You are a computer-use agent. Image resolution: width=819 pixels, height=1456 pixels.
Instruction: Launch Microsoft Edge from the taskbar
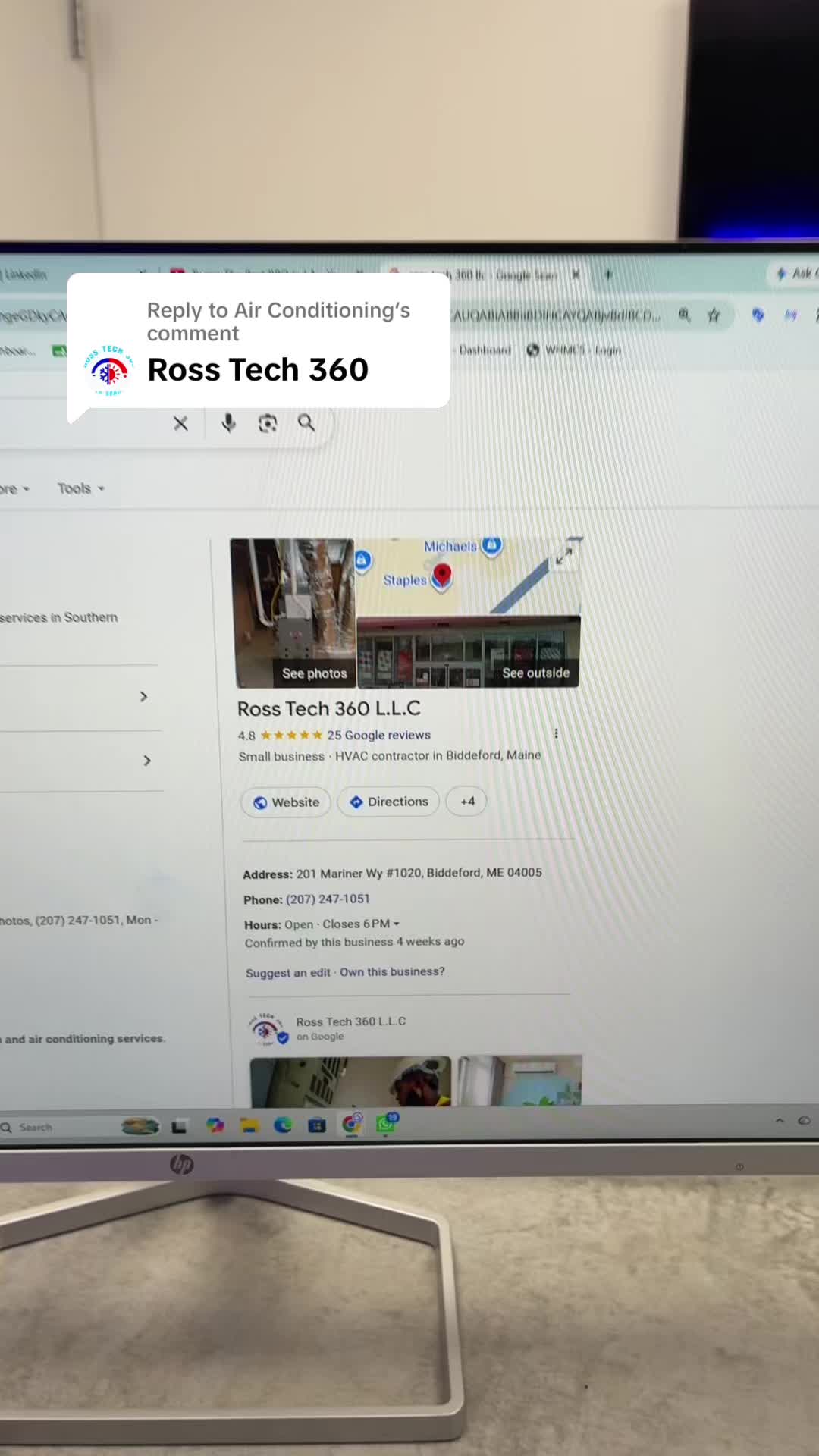point(283,1125)
